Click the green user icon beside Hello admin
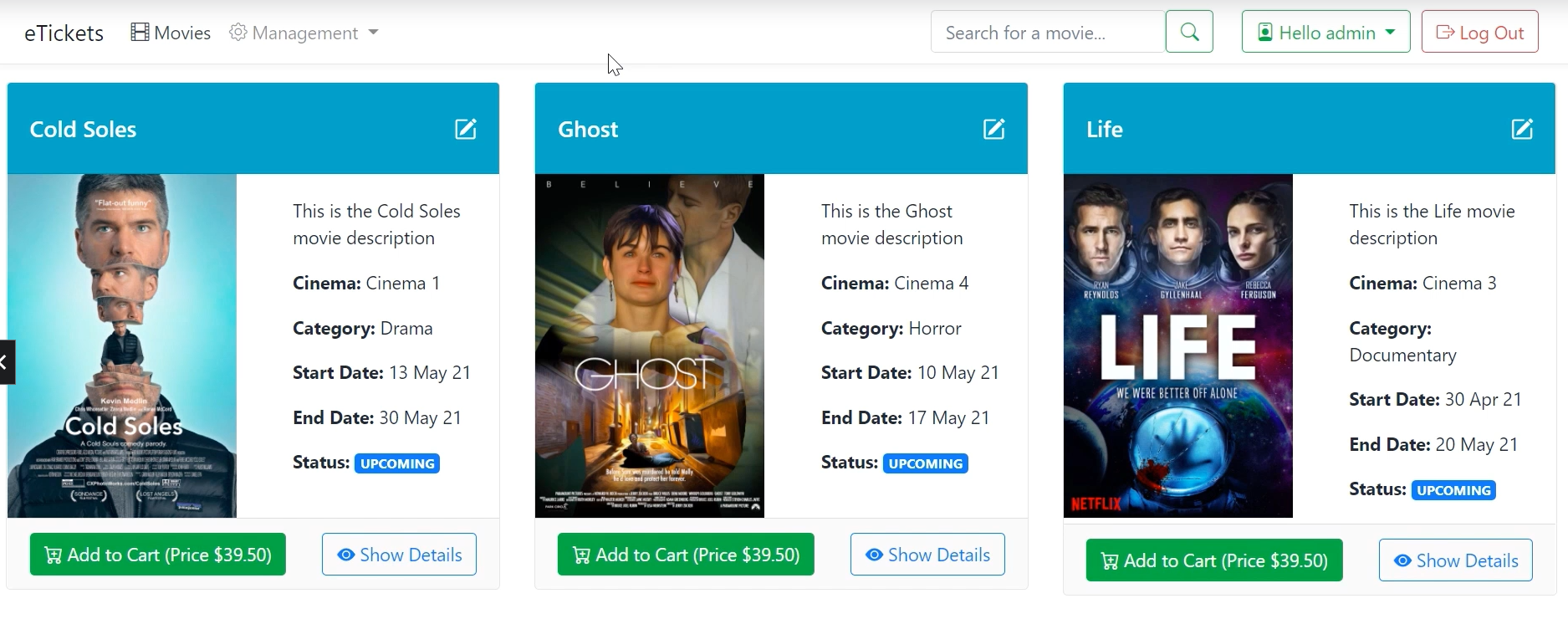 (x=1263, y=32)
